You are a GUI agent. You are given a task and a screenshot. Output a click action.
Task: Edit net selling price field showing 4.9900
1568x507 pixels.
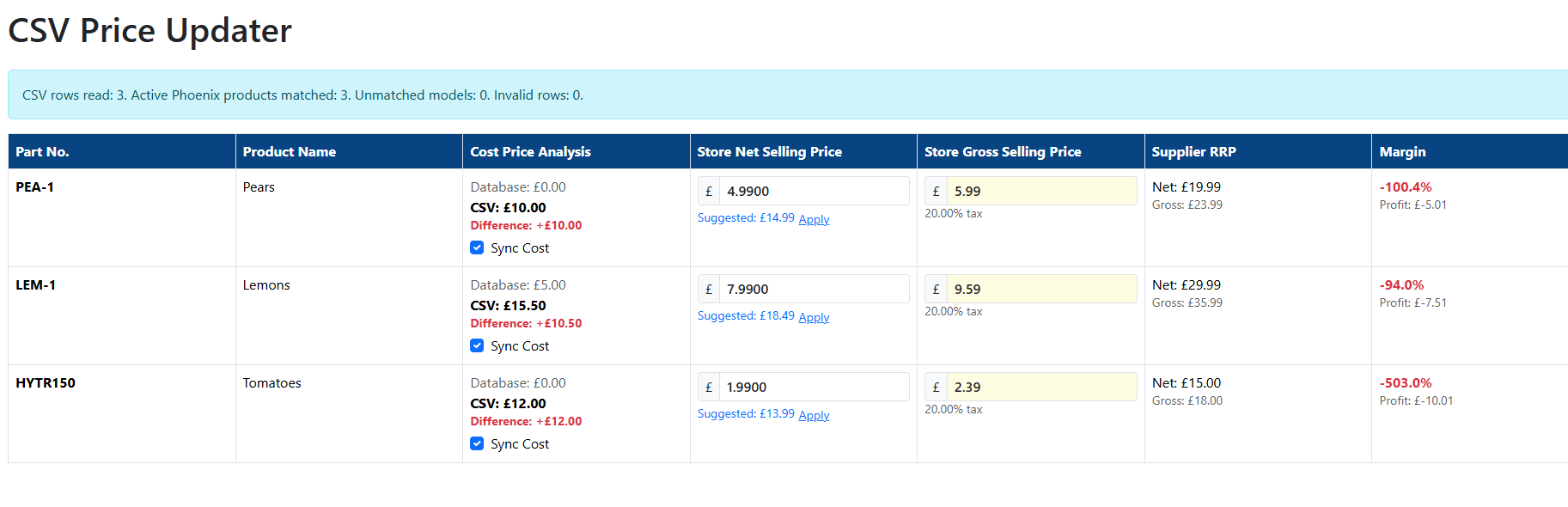click(814, 191)
